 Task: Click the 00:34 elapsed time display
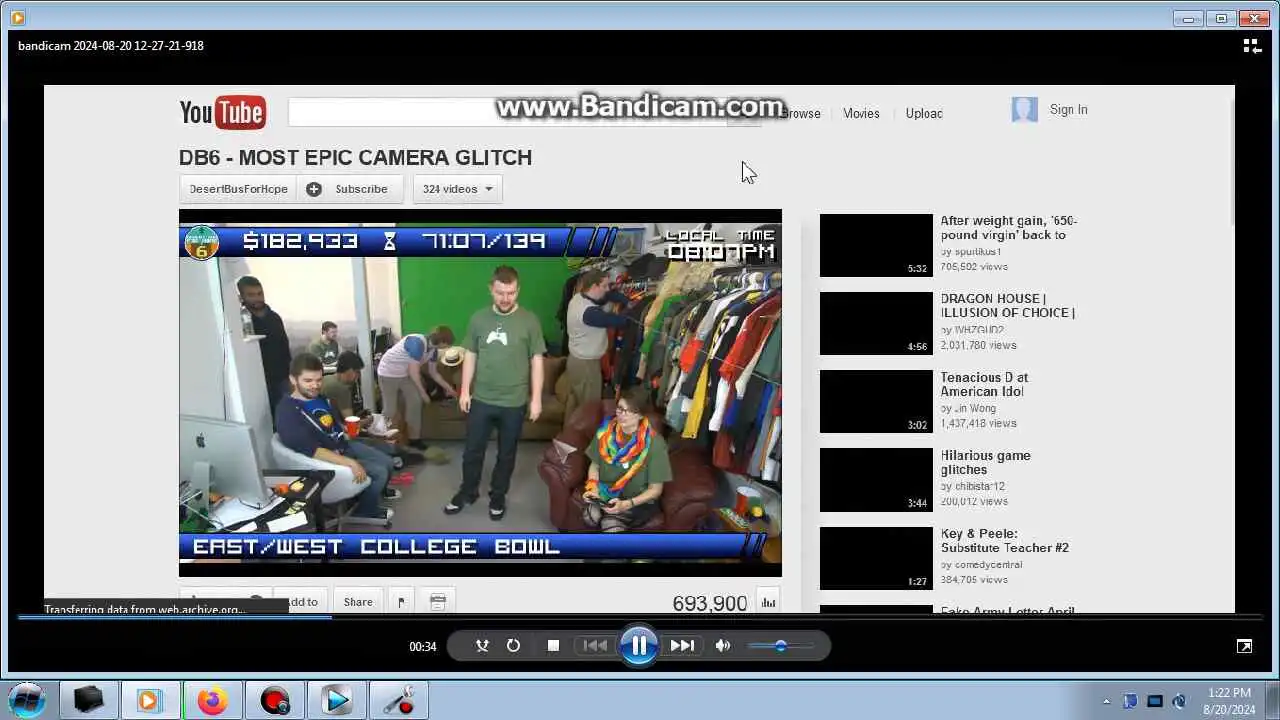pos(423,647)
